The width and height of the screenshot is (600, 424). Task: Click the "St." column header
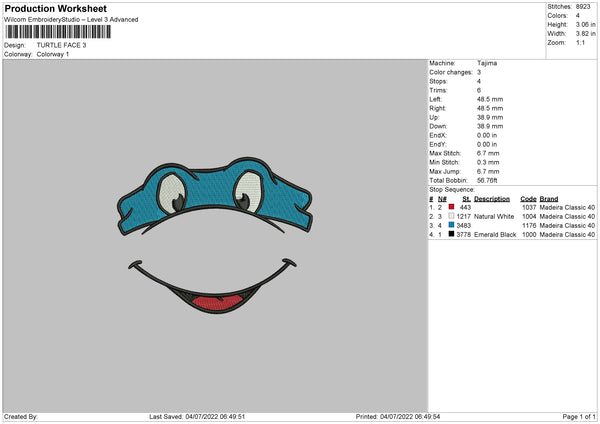pyautogui.click(x=466, y=199)
